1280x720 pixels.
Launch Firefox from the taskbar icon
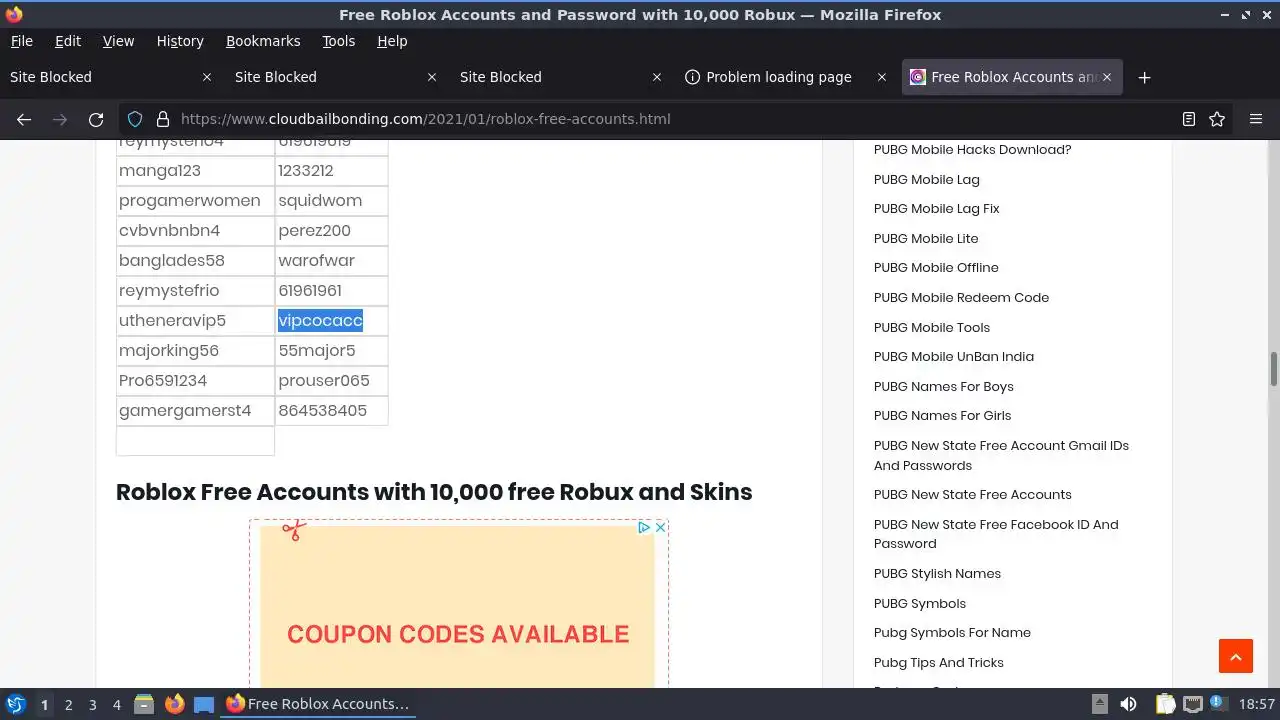point(174,704)
